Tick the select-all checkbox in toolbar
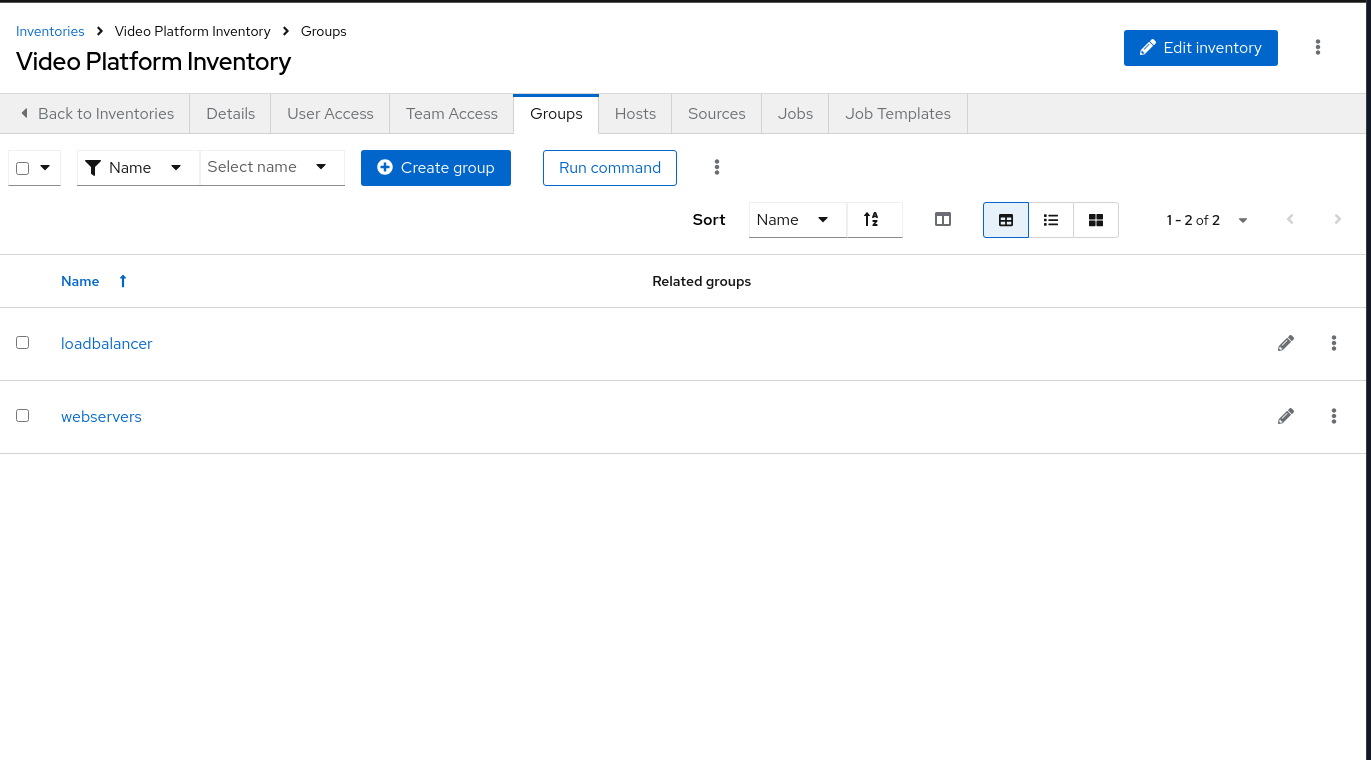1371x760 pixels. pos(22,168)
